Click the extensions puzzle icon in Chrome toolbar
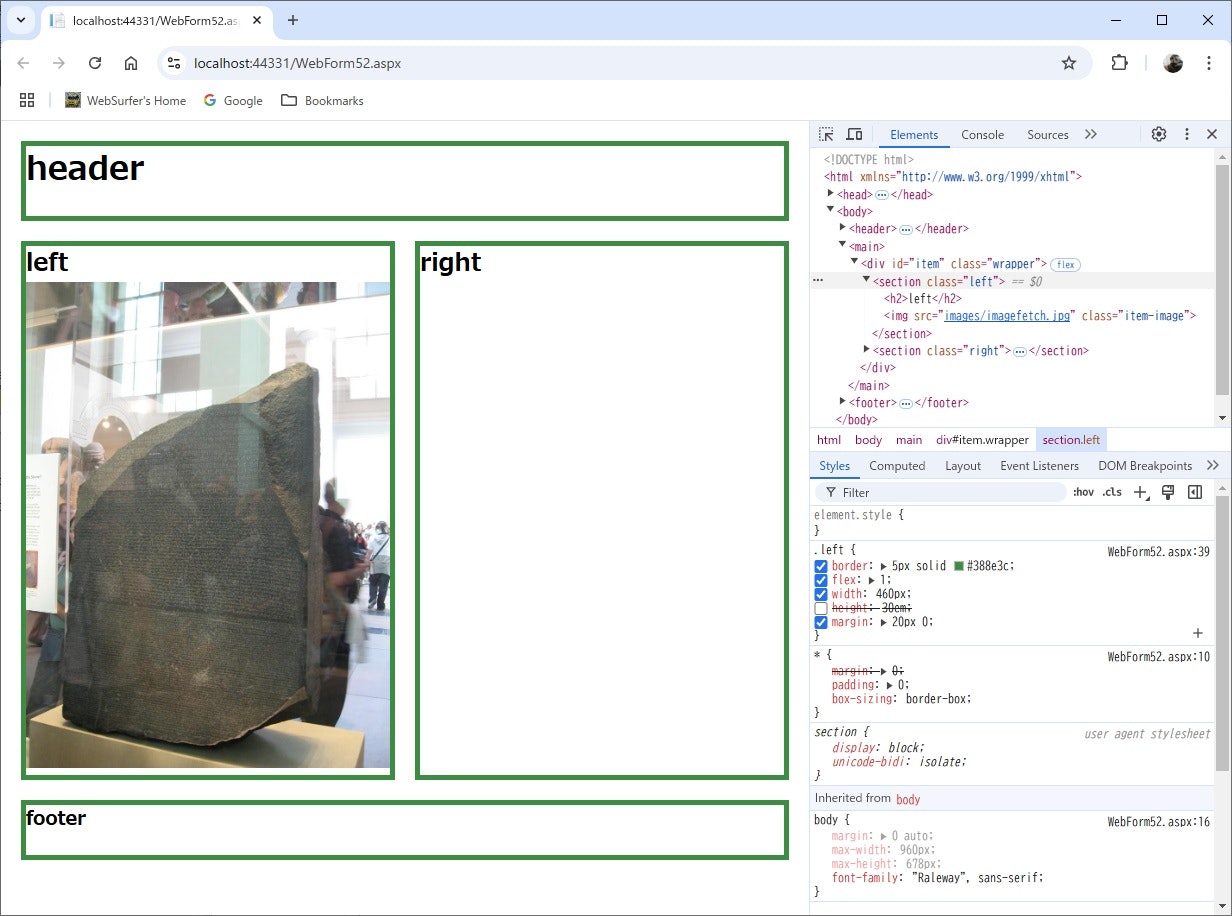 [x=1119, y=62]
